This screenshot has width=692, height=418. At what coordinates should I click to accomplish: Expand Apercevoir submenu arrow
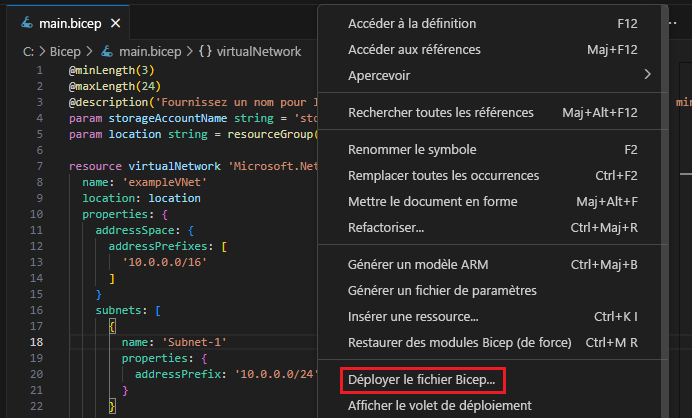[647, 75]
